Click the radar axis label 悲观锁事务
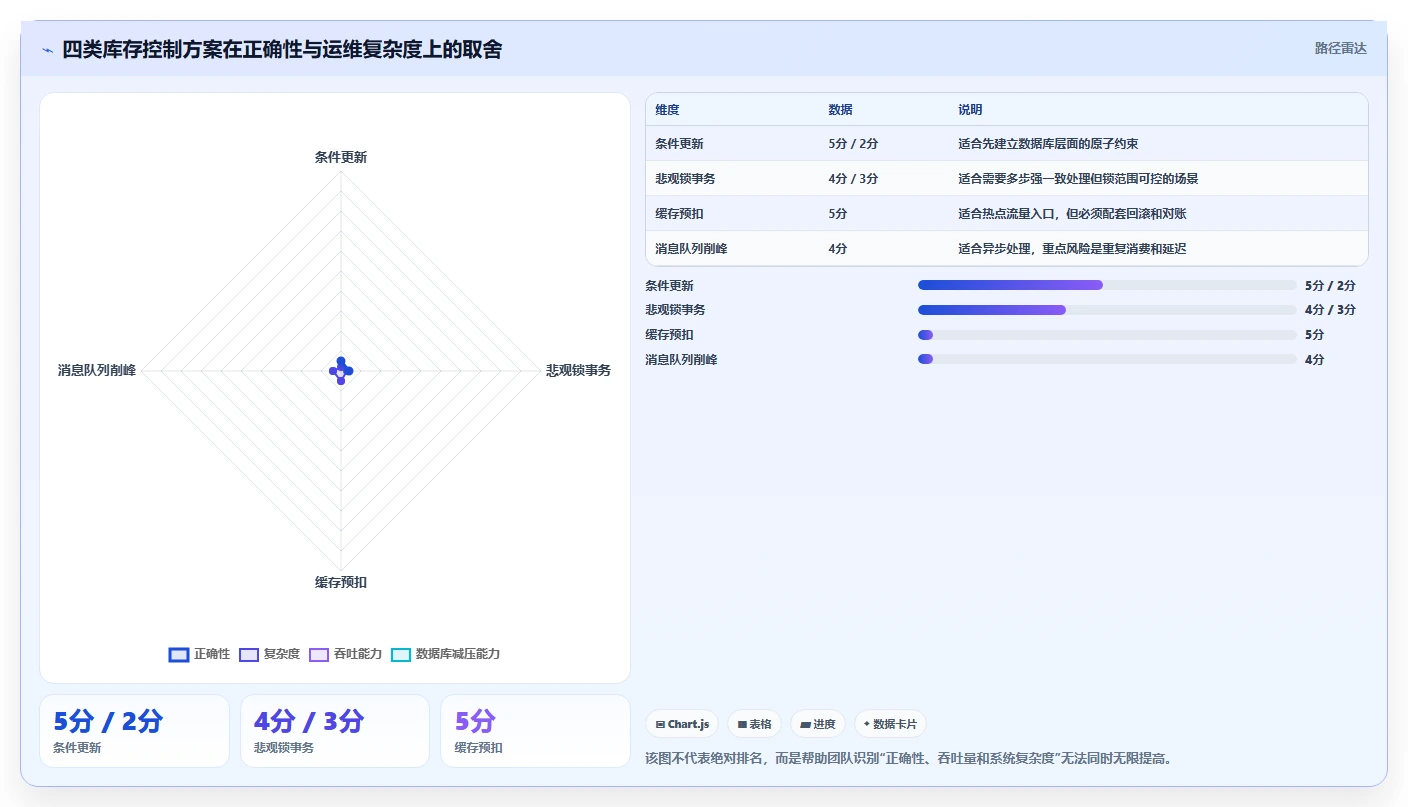 [578, 370]
